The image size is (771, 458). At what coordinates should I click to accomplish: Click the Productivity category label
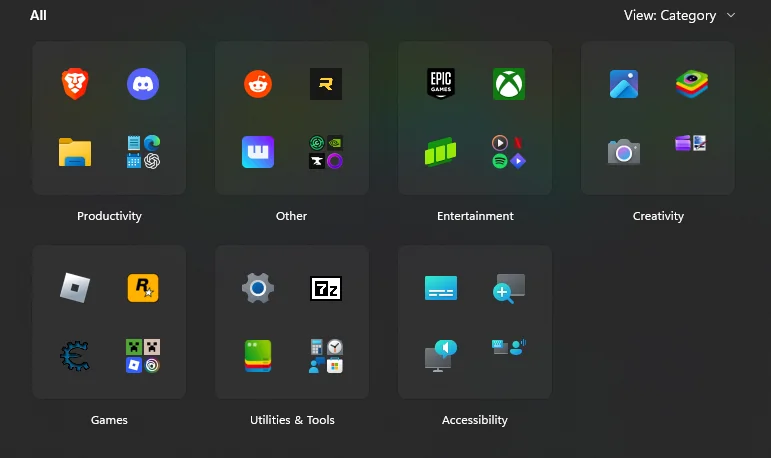tap(109, 216)
